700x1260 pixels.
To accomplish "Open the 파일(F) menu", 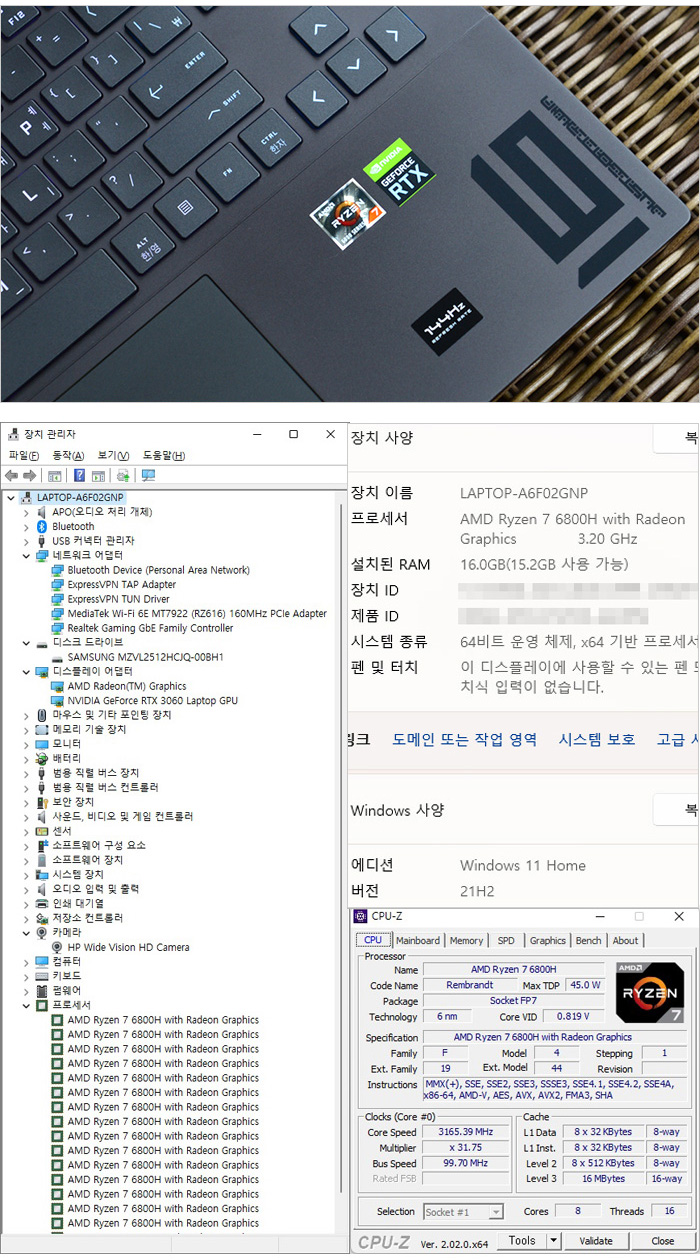I will coord(24,456).
